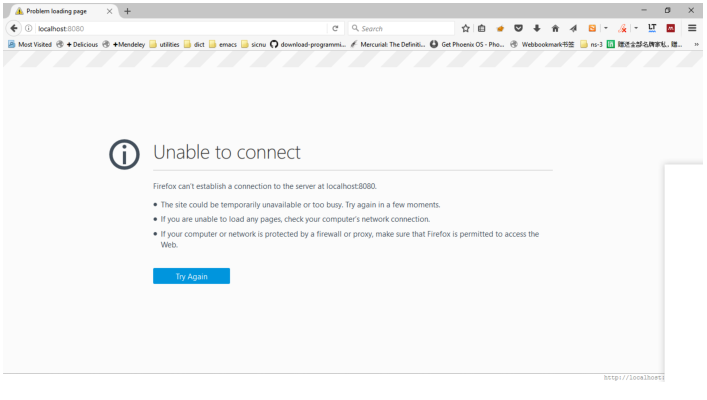Go to the Home page icon
The image size is (707, 400).
click(555, 28)
